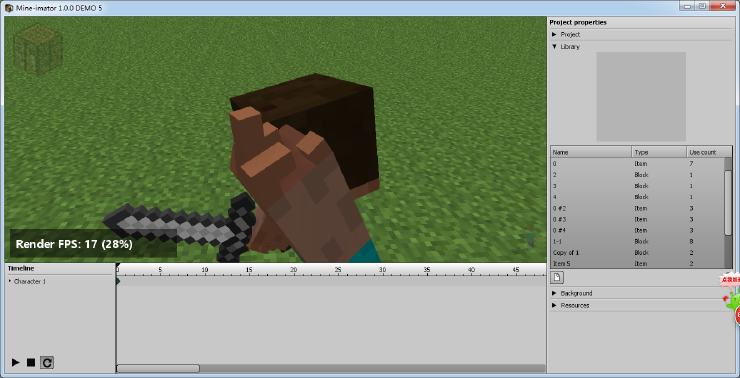Click the library list vertical scrollbar
740x378 pixels.
pyautogui.click(x=728, y=202)
